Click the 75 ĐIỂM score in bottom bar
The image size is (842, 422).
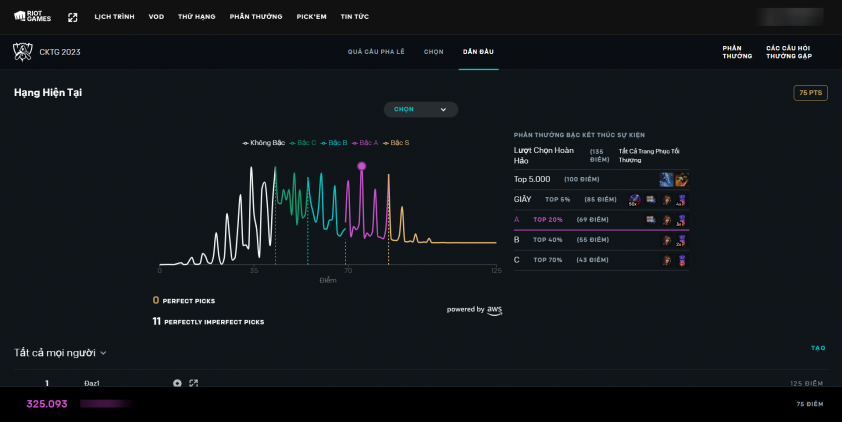click(x=810, y=404)
